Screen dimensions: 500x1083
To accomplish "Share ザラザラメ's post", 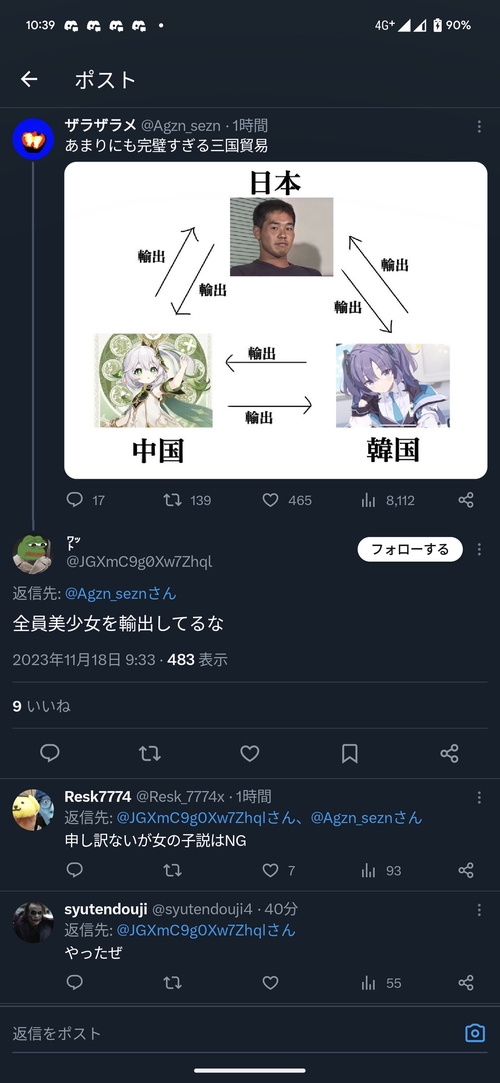I will point(466,500).
